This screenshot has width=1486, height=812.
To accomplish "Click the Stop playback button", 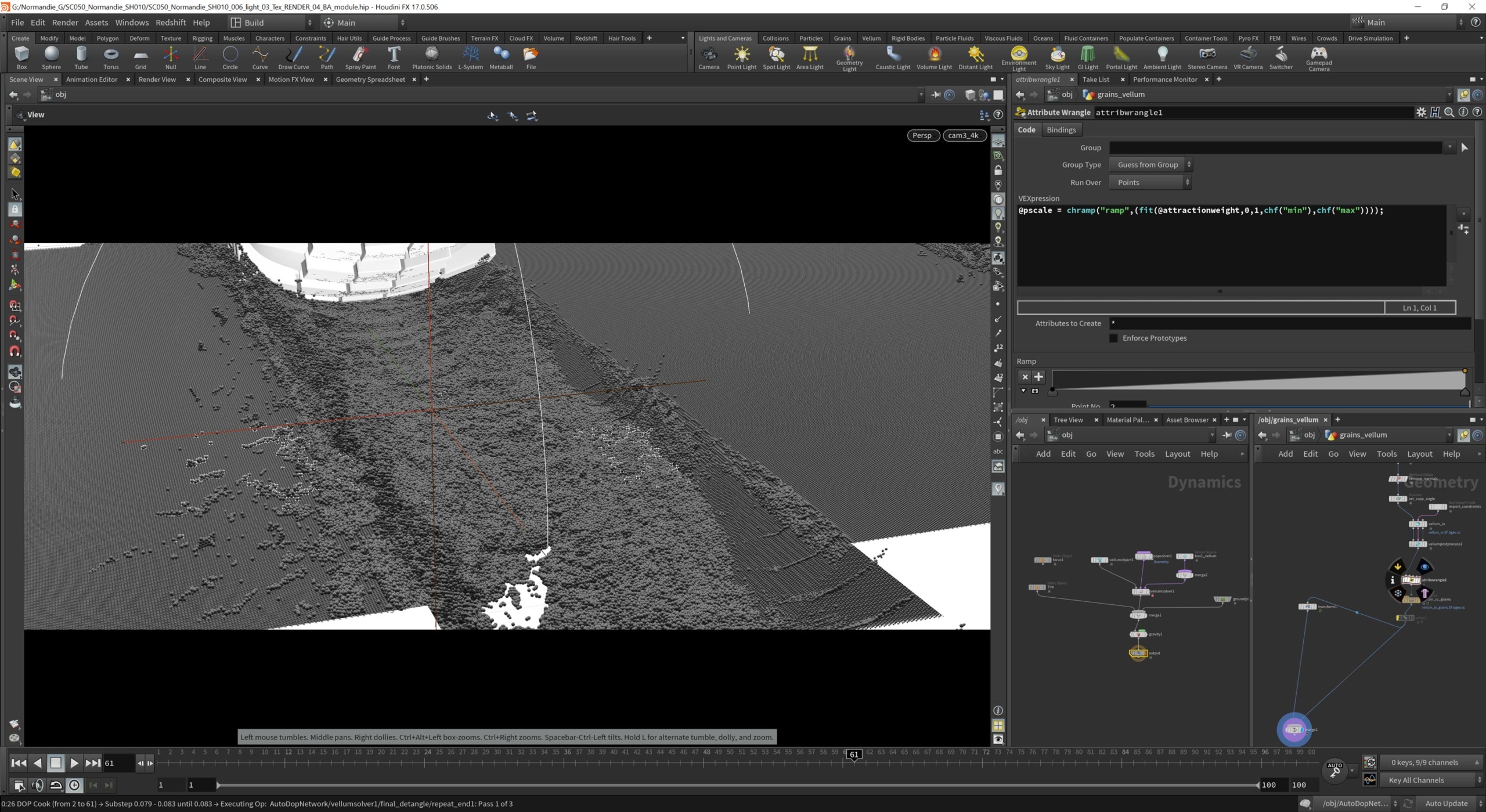I will [x=56, y=763].
